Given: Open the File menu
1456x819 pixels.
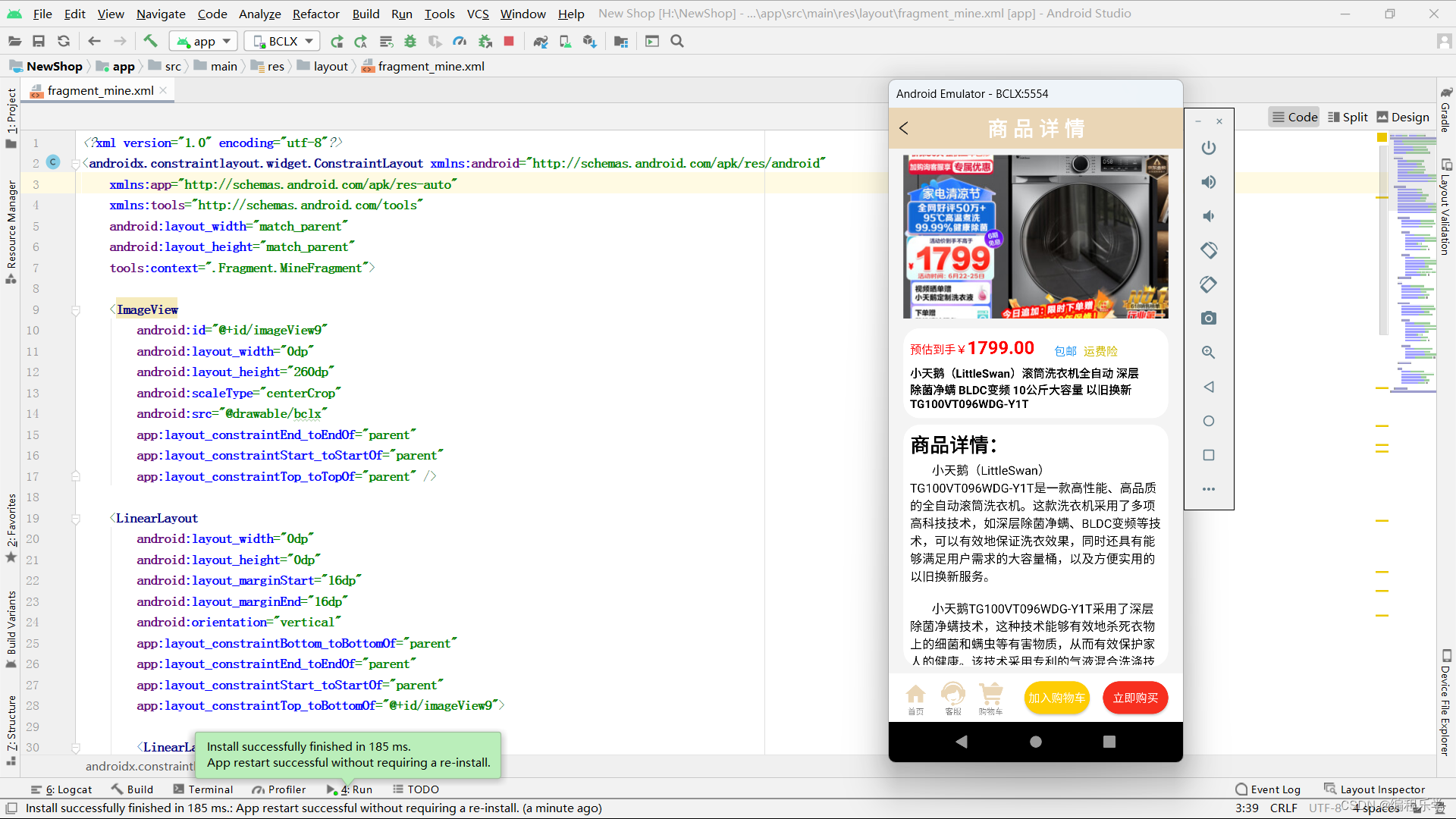Looking at the screenshot, I should point(42,14).
